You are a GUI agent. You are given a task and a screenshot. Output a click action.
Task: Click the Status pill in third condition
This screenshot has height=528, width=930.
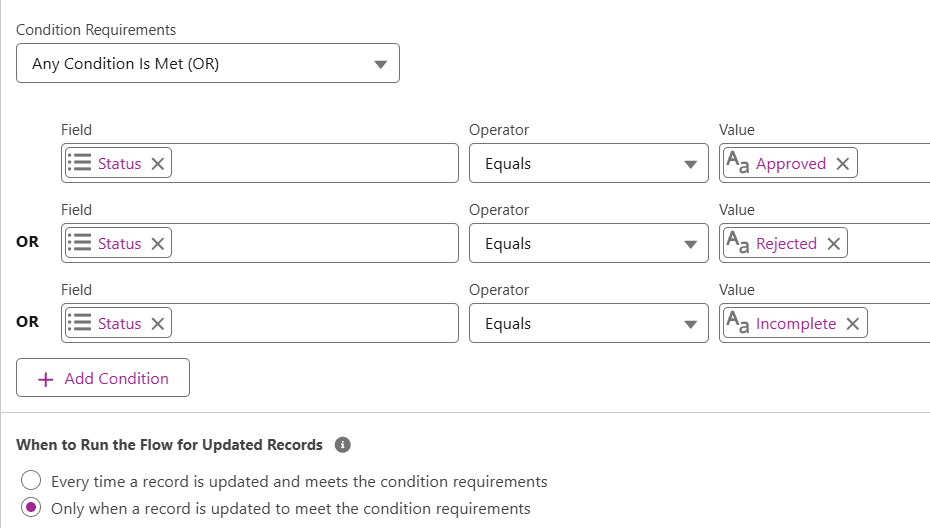tap(119, 324)
